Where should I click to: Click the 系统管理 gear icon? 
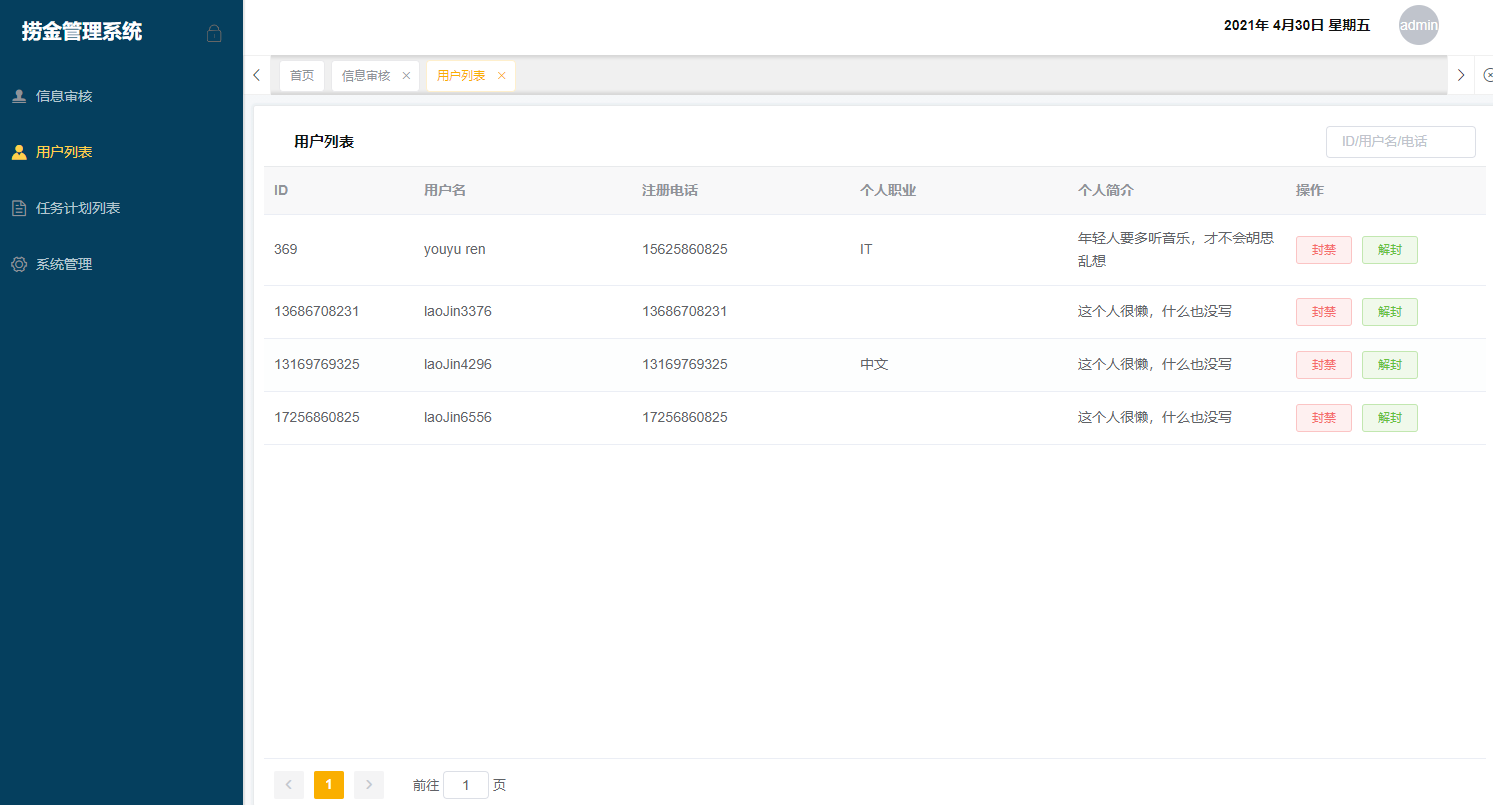(19, 264)
